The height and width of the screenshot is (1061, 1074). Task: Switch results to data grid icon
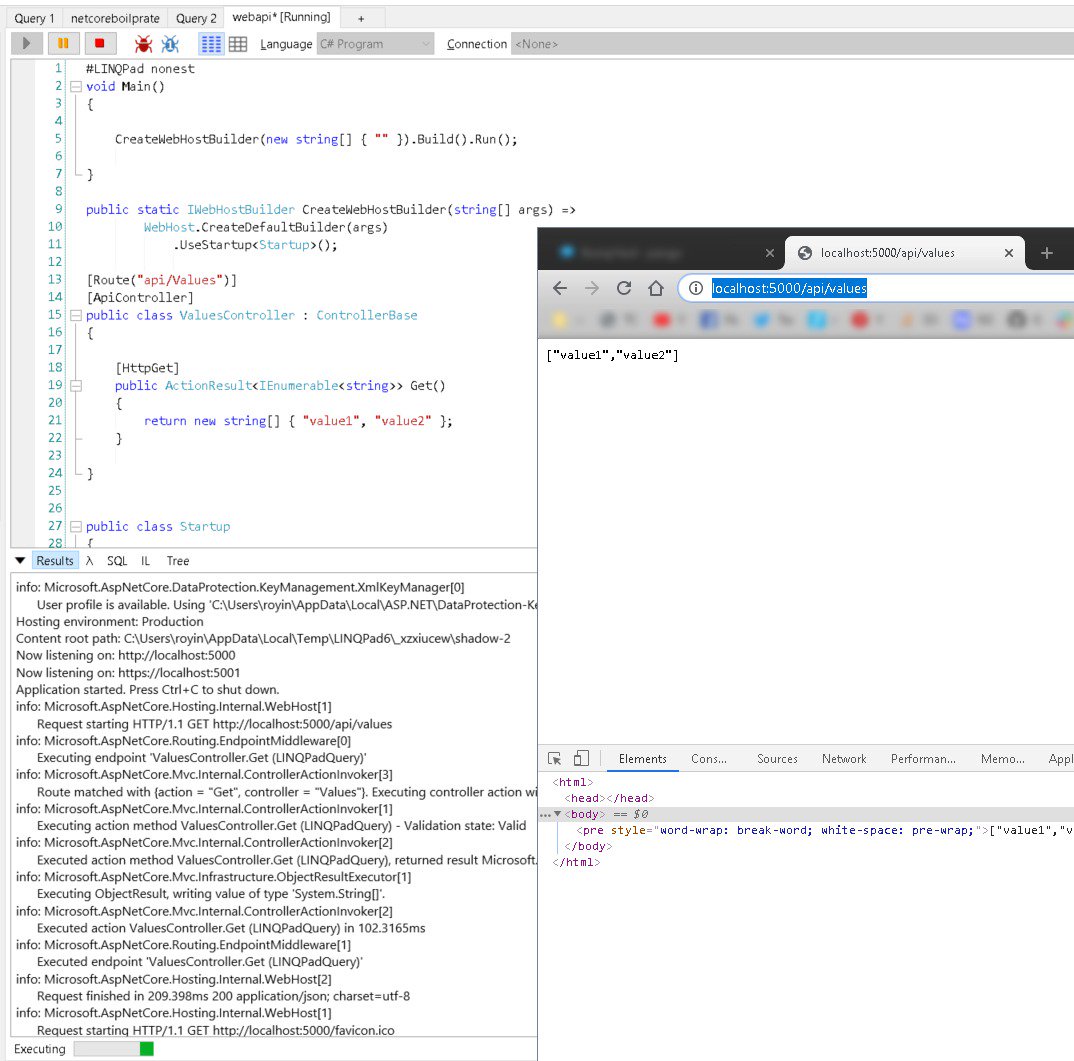point(238,45)
